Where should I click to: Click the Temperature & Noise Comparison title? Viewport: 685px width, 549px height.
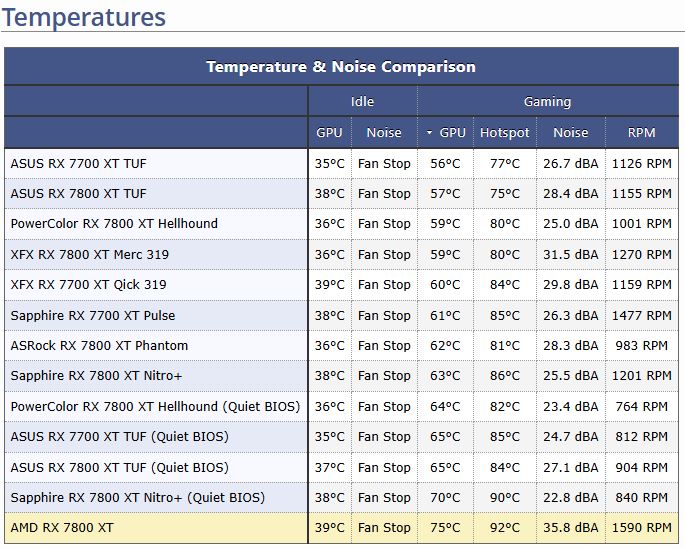click(x=341, y=66)
